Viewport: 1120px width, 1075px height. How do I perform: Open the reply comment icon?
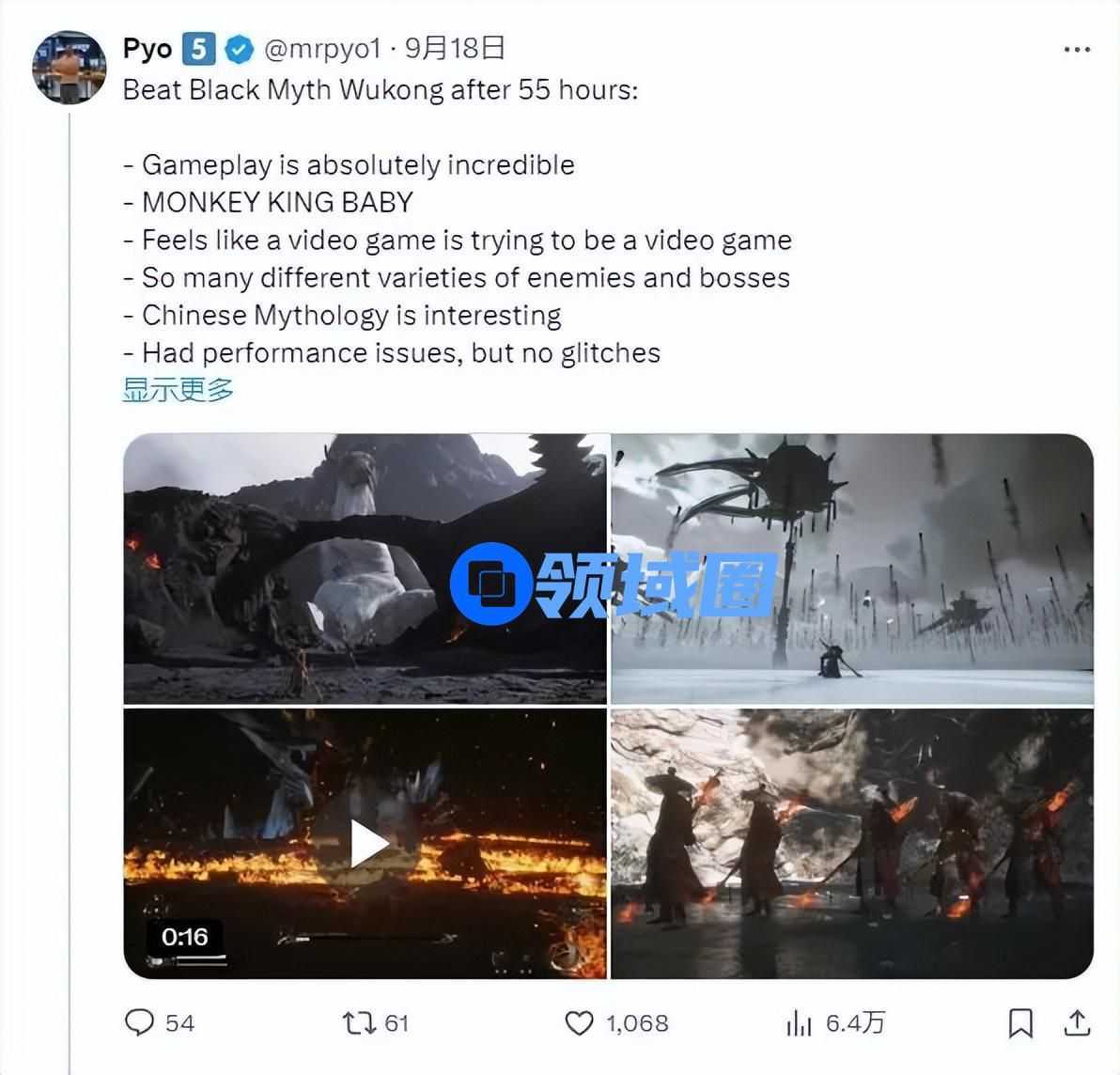(139, 1022)
